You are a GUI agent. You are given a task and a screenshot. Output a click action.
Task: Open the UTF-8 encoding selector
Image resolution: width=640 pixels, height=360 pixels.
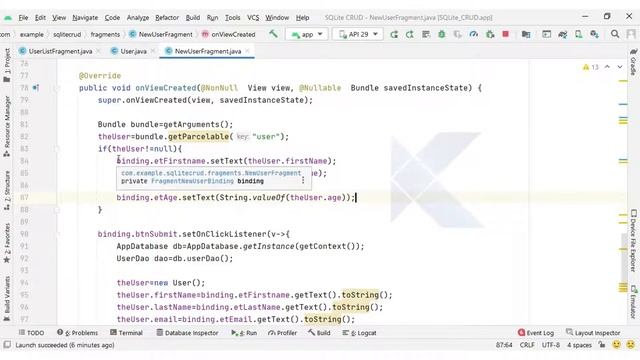tap(551, 345)
